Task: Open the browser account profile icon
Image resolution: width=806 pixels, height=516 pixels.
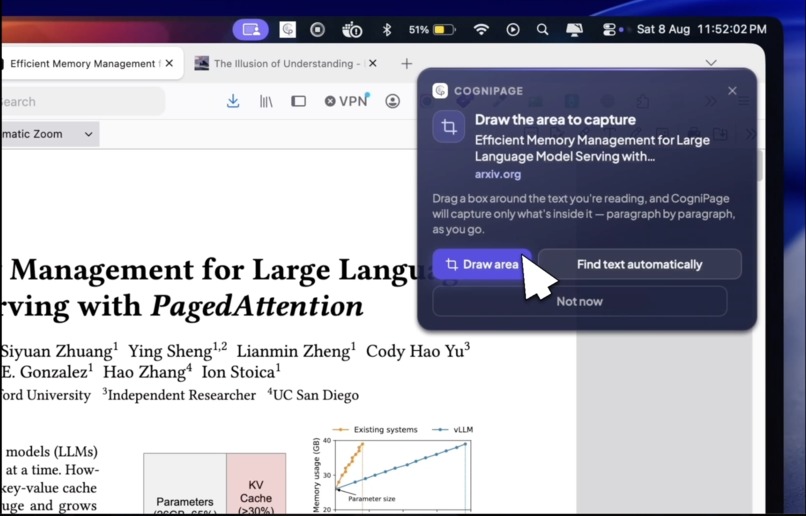Action: (x=392, y=101)
